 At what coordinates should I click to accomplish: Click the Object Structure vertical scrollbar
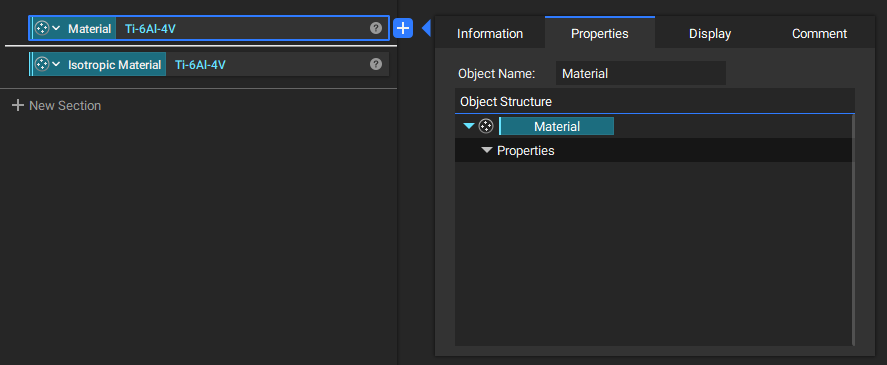click(852, 230)
